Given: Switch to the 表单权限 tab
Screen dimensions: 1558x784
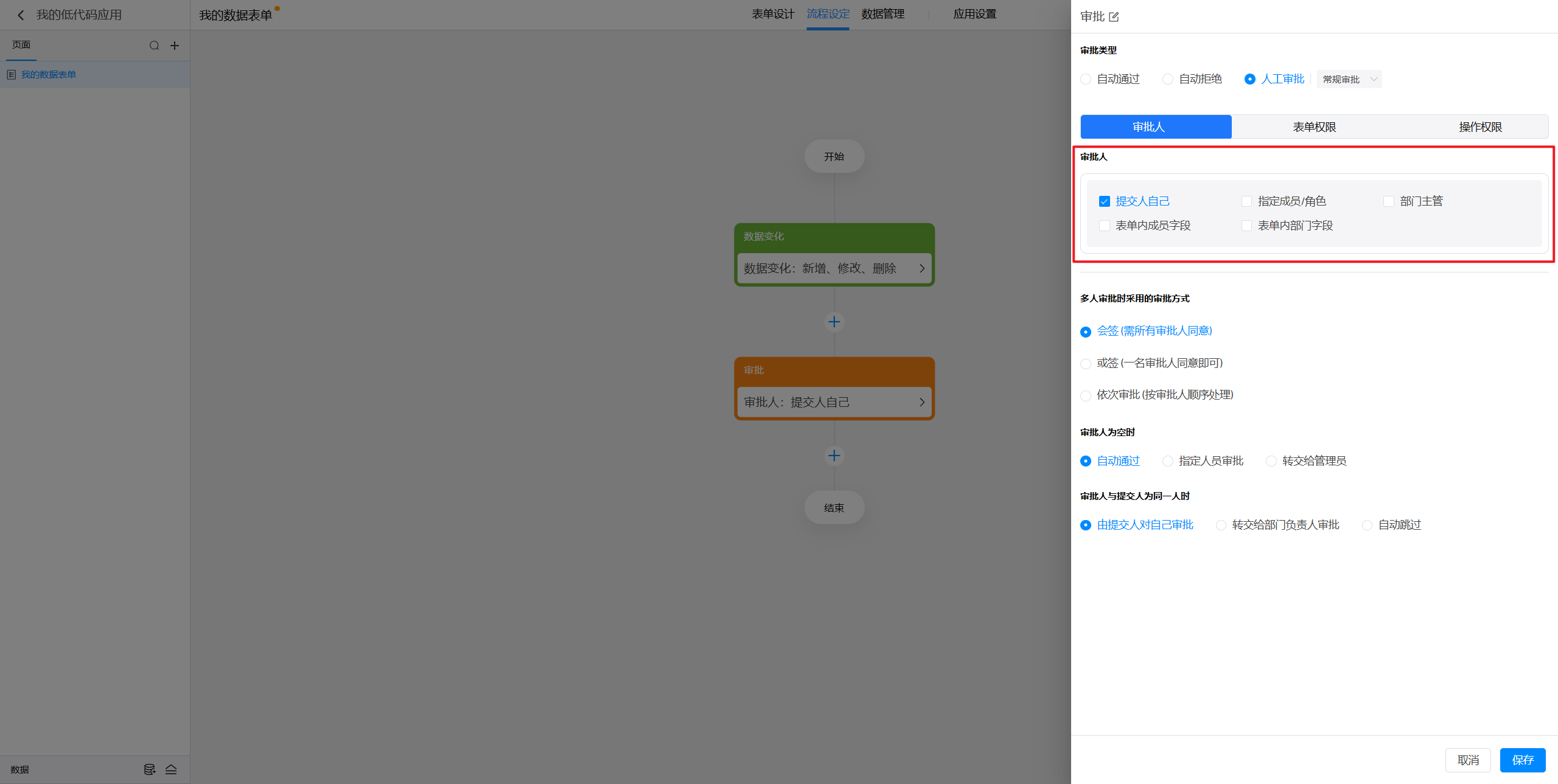Looking at the screenshot, I should click(x=1314, y=127).
